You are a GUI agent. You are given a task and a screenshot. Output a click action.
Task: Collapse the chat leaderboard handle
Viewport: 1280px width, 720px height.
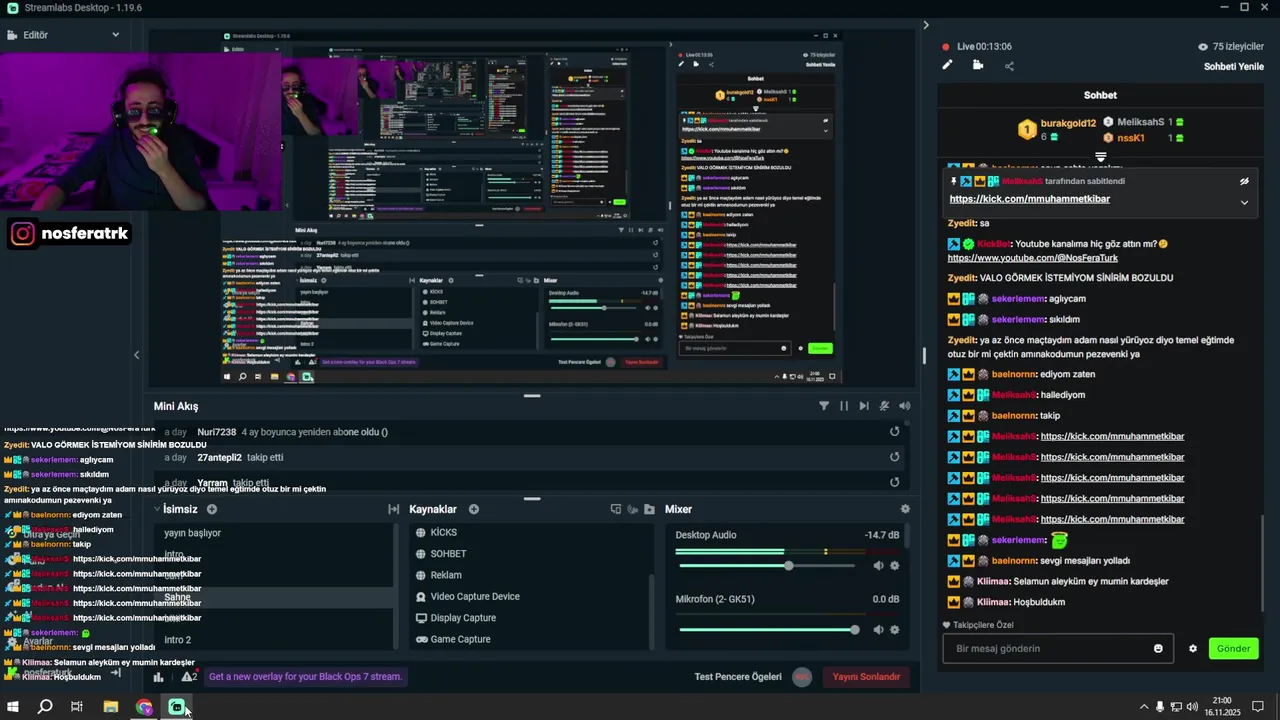1100,158
